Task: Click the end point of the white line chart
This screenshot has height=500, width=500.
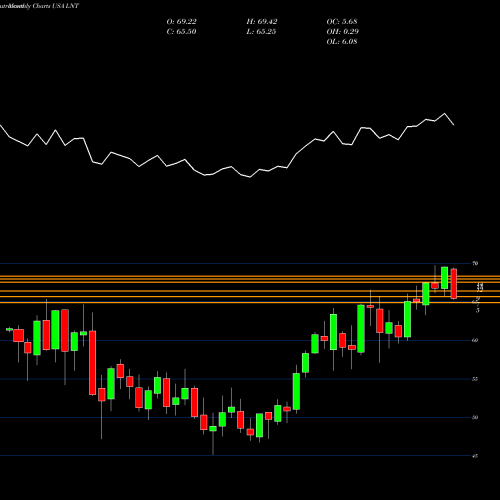Action: (454, 125)
